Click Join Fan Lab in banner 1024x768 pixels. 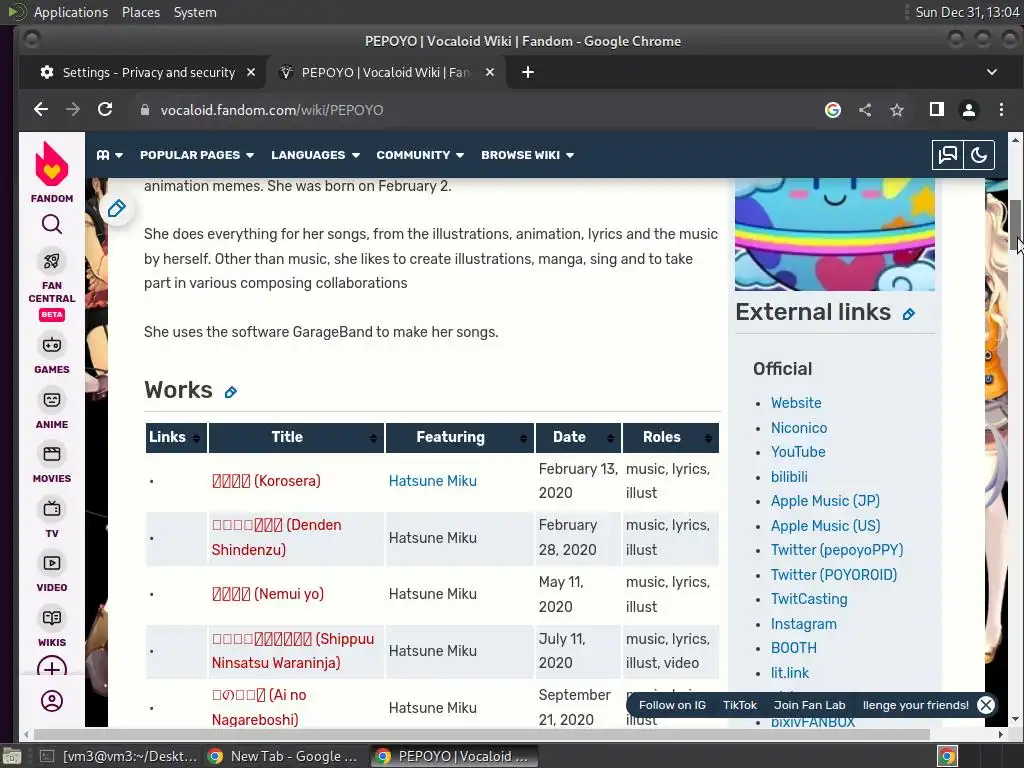click(x=809, y=705)
